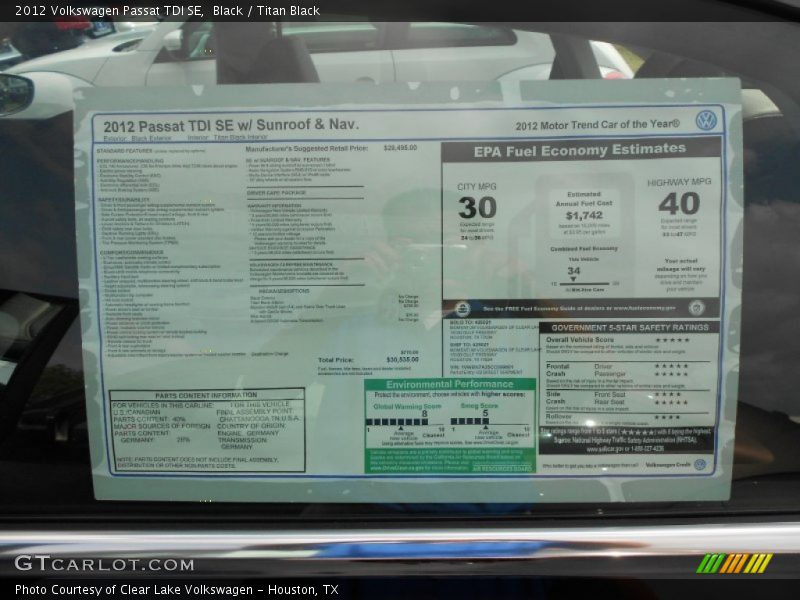Click the Frontal Crash Driver star rating
This screenshot has height=600, width=800.
coord(671,366)
